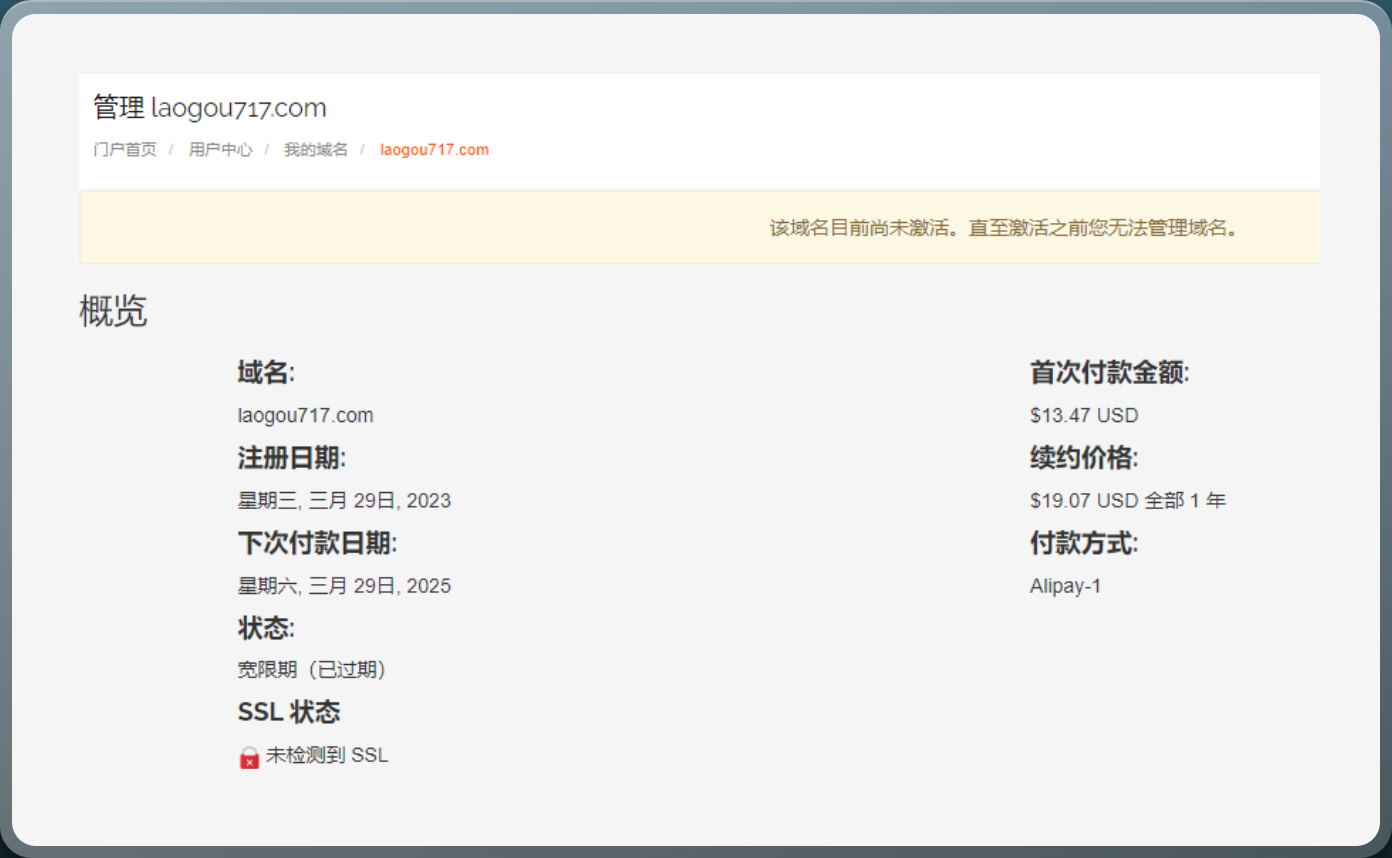
Task: Click the 域名: label
Action: [266, 373]
